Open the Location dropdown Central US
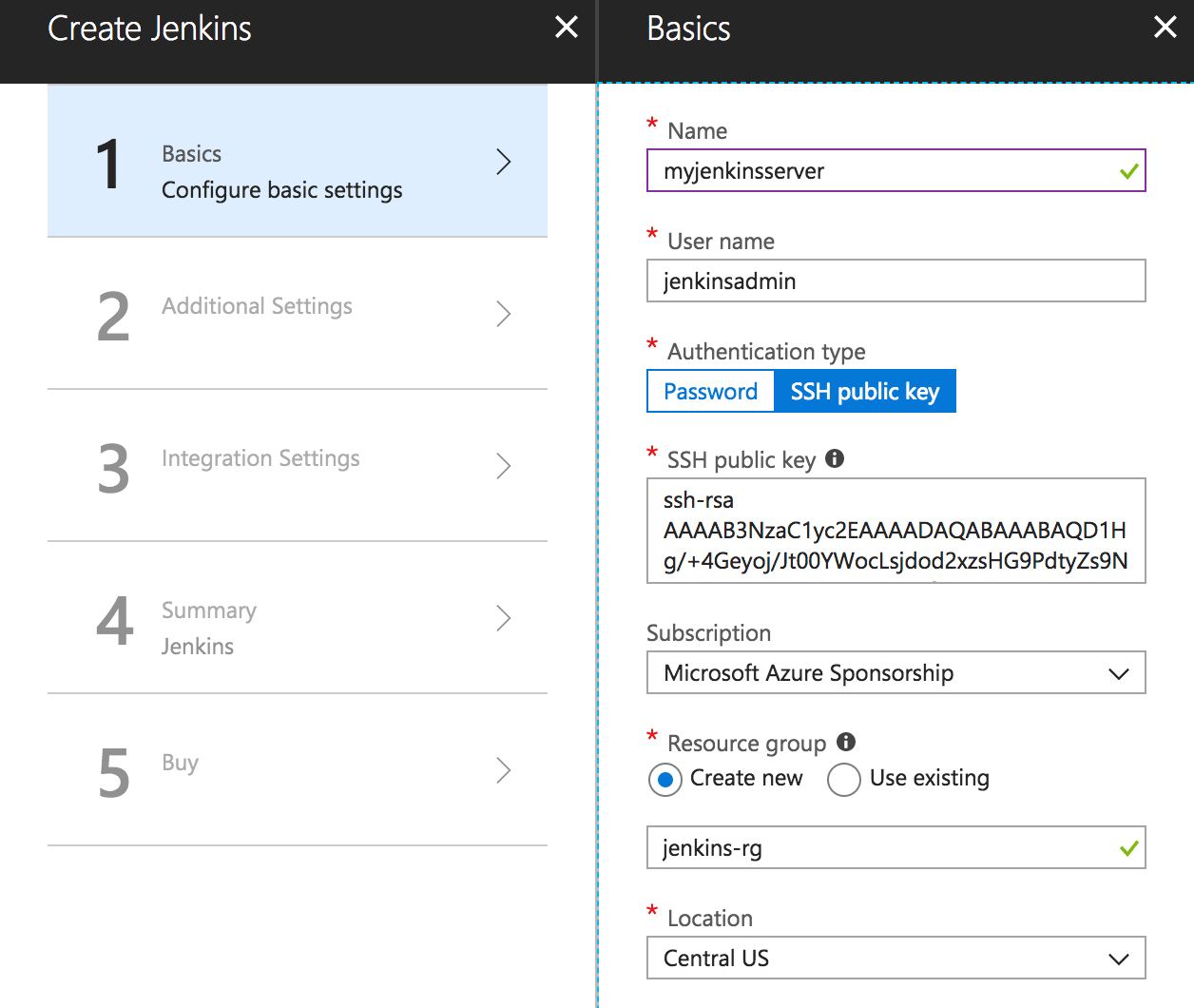Screen dimensions: 1194x1008 [895, 958]
